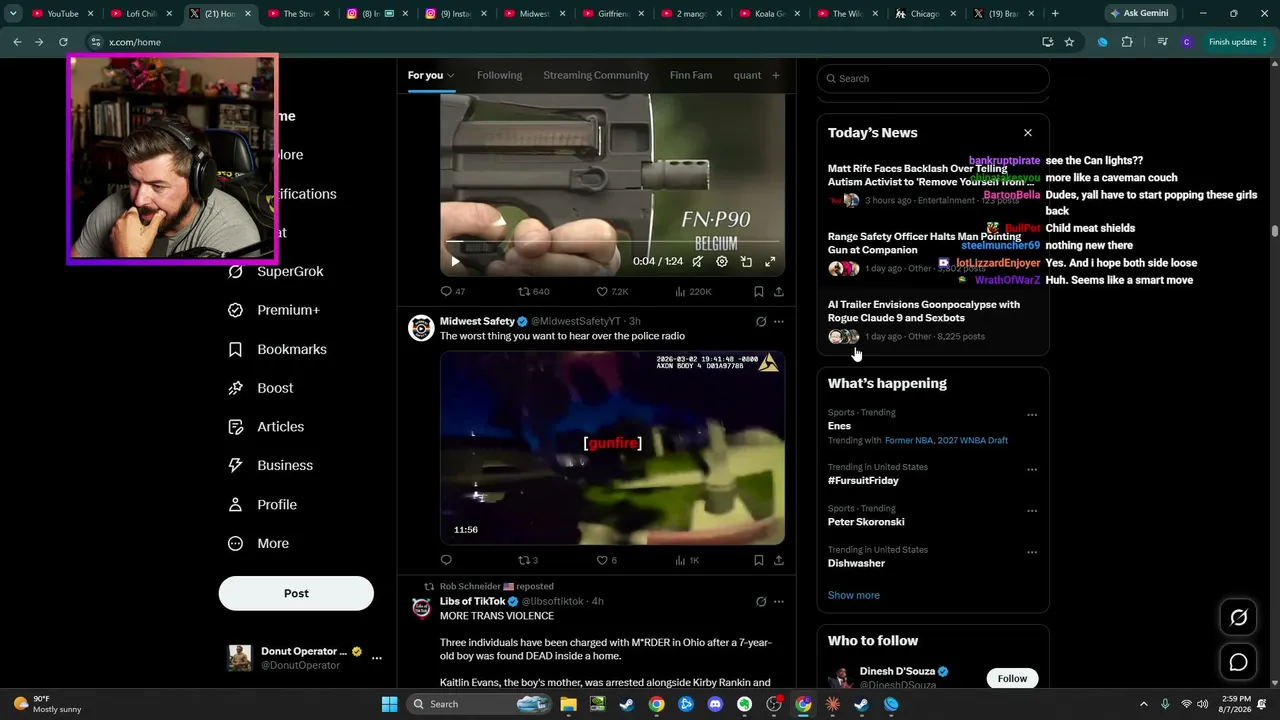The image size is (1280, 720).
Task: Open File Explorer from the taskbar
Action: coord(568,704)
